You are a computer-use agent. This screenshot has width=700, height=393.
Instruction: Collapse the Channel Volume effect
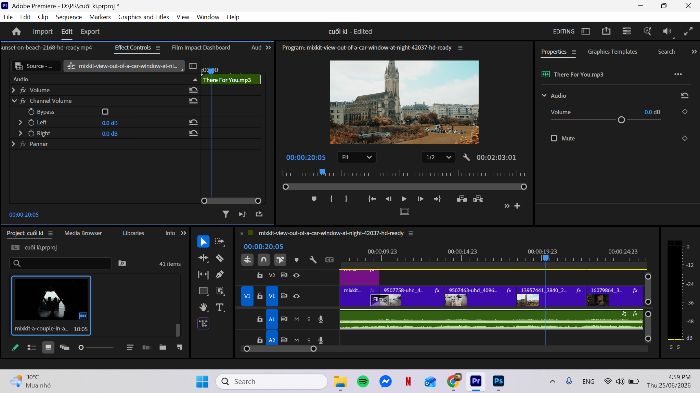[14, 101]
